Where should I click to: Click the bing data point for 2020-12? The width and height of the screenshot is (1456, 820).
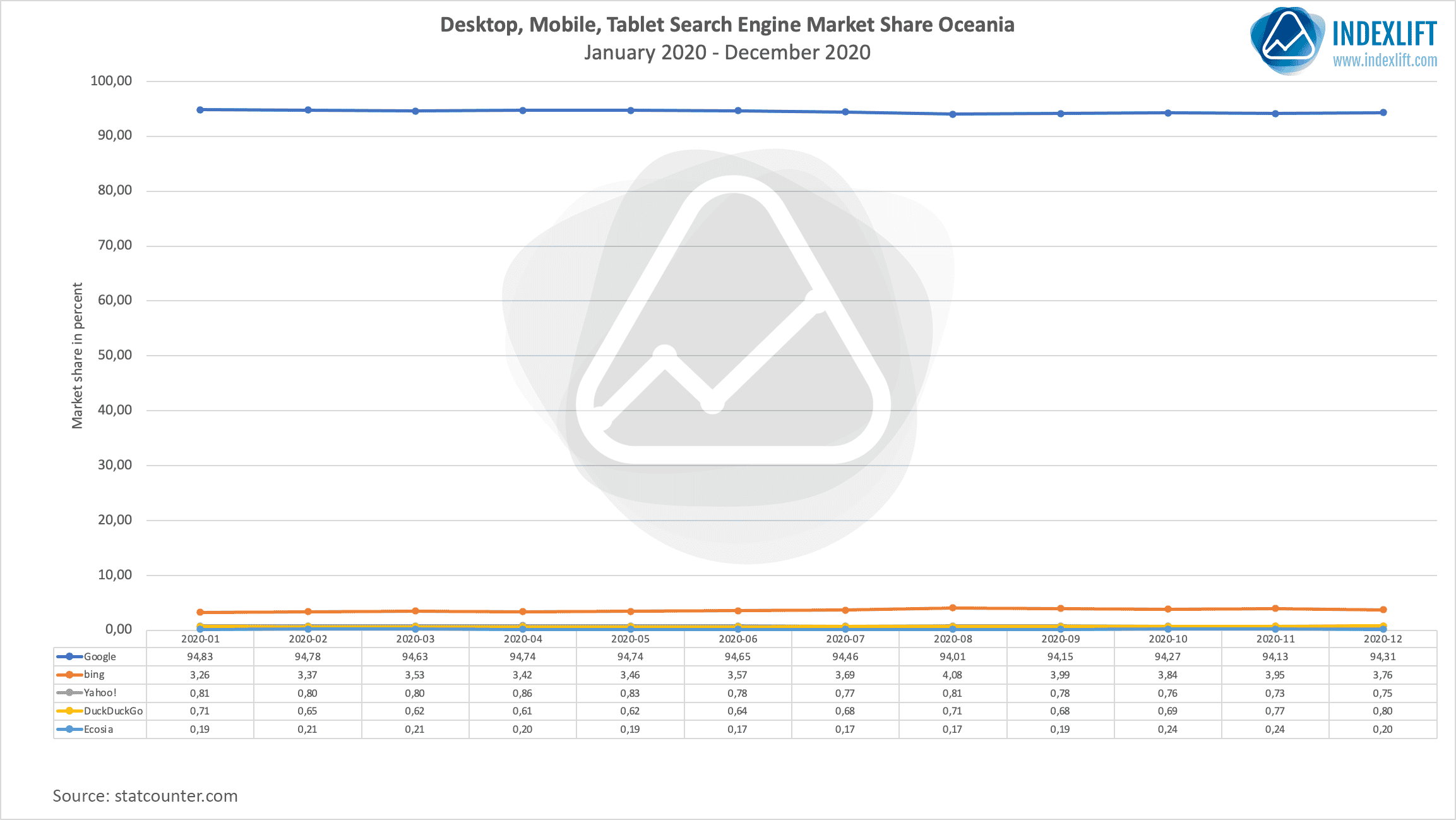point(1383,610)
